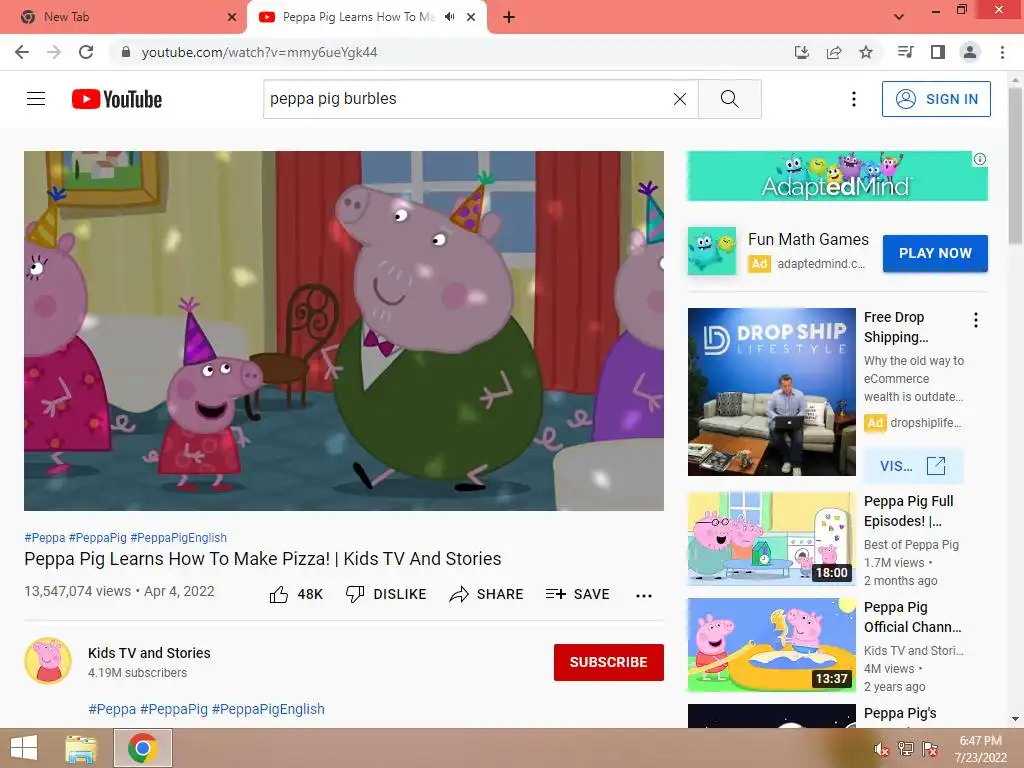The image size is (1024, 768).
Task: Open more actions ellipsis below video
Action: (644, 596)
